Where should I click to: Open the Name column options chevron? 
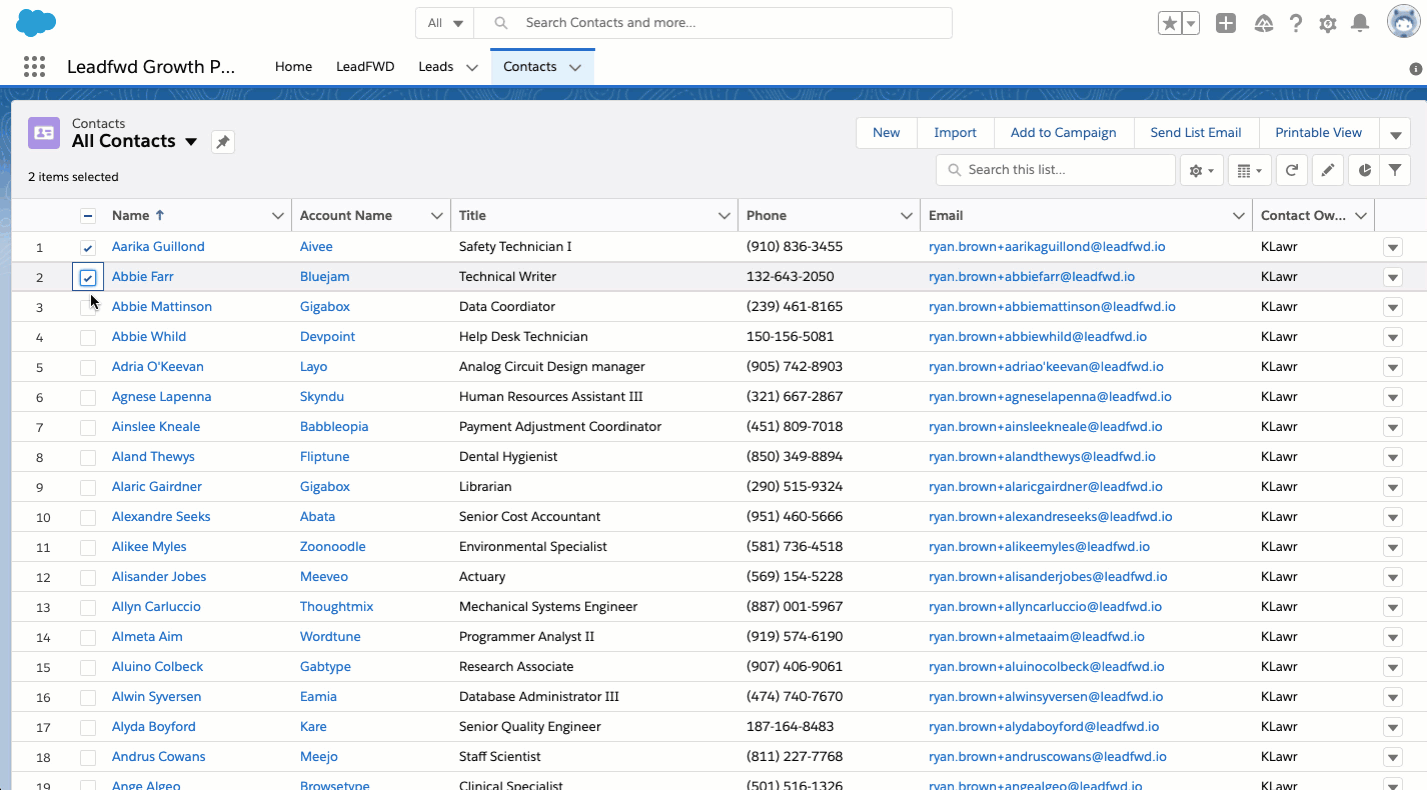tap(278, 216)
